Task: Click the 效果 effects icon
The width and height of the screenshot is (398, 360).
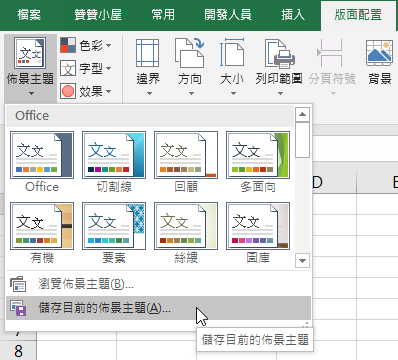Action: [x=68, y=91]
